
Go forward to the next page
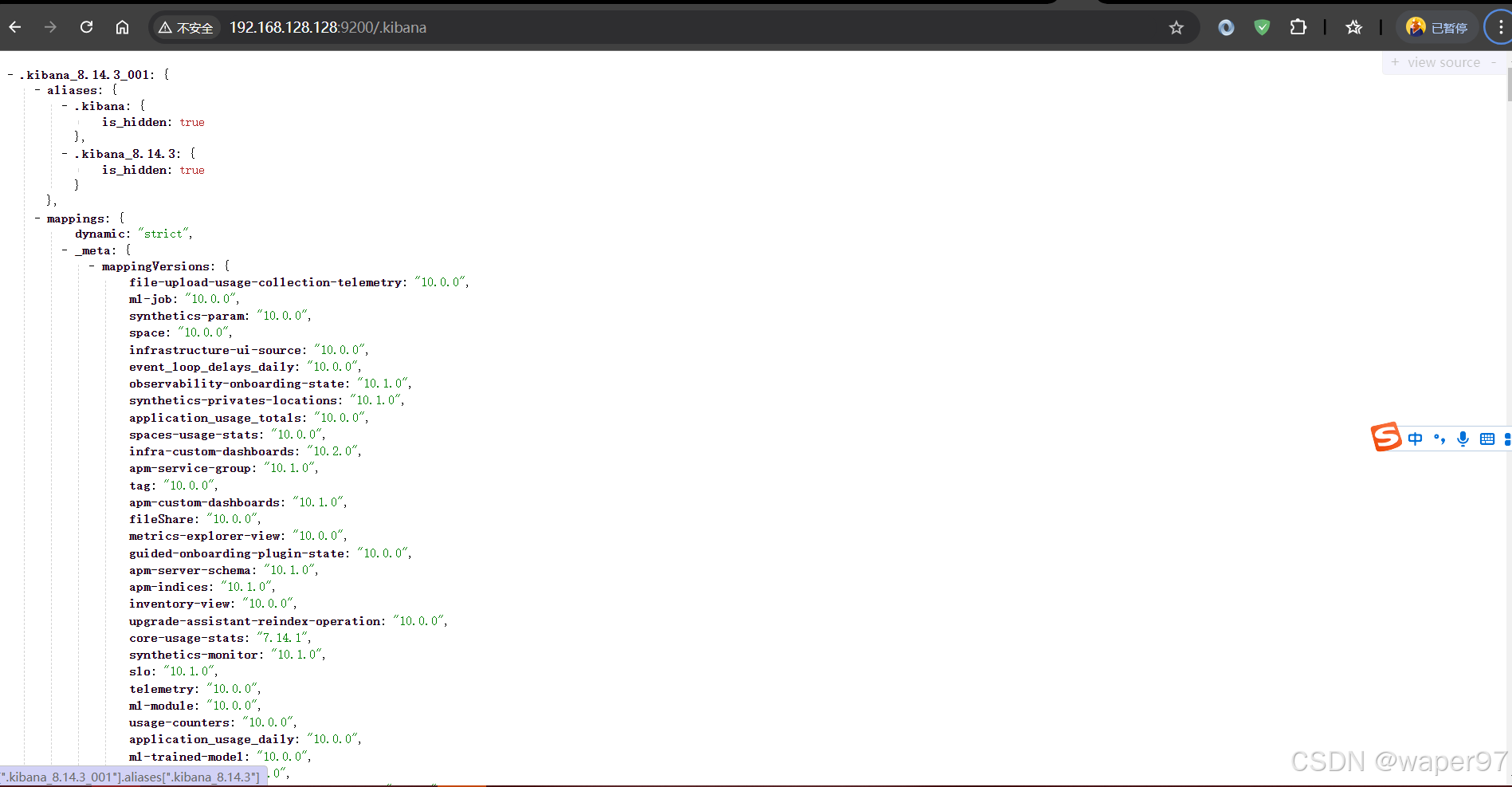click(51, 27)
